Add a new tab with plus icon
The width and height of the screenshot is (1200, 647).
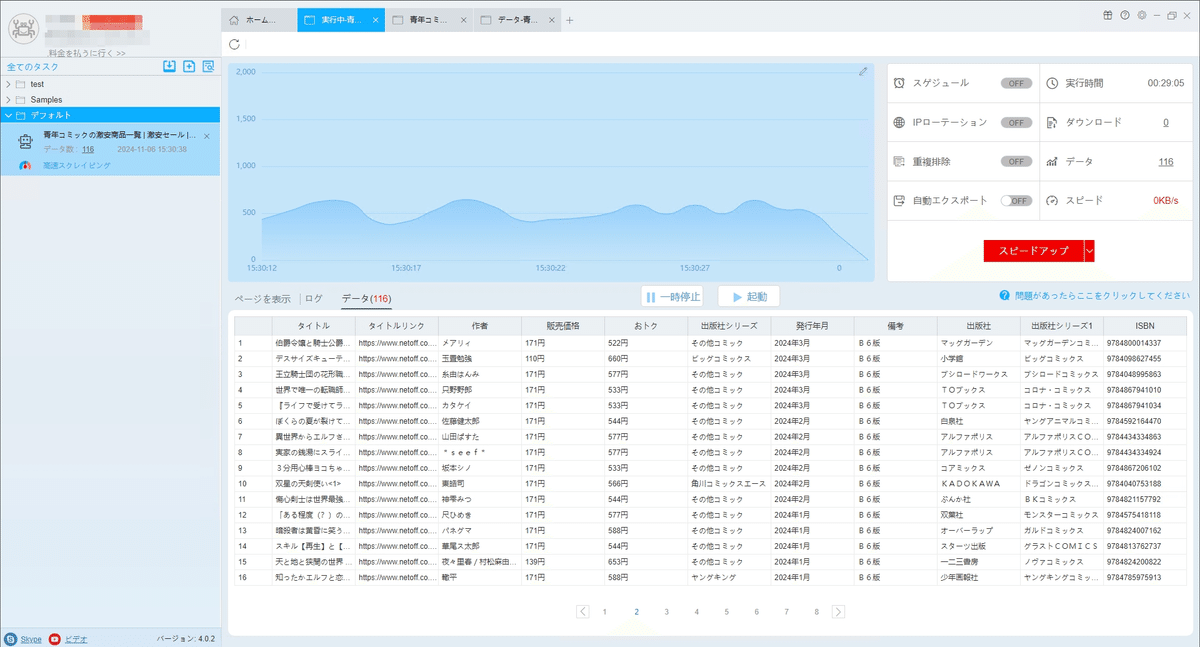click(570, 20)
